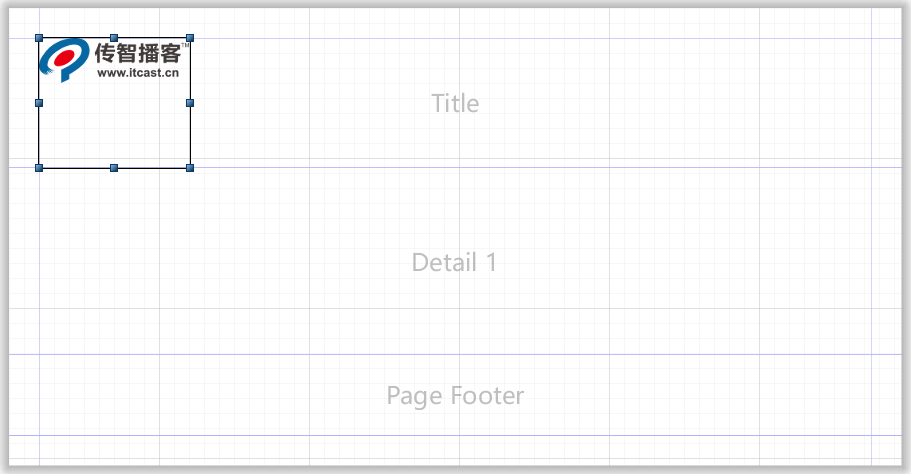The height and width of the screenshot is (474, 911).
Task: Click the bottom-left resize handle of the image
Action: [x=39, y=168]
